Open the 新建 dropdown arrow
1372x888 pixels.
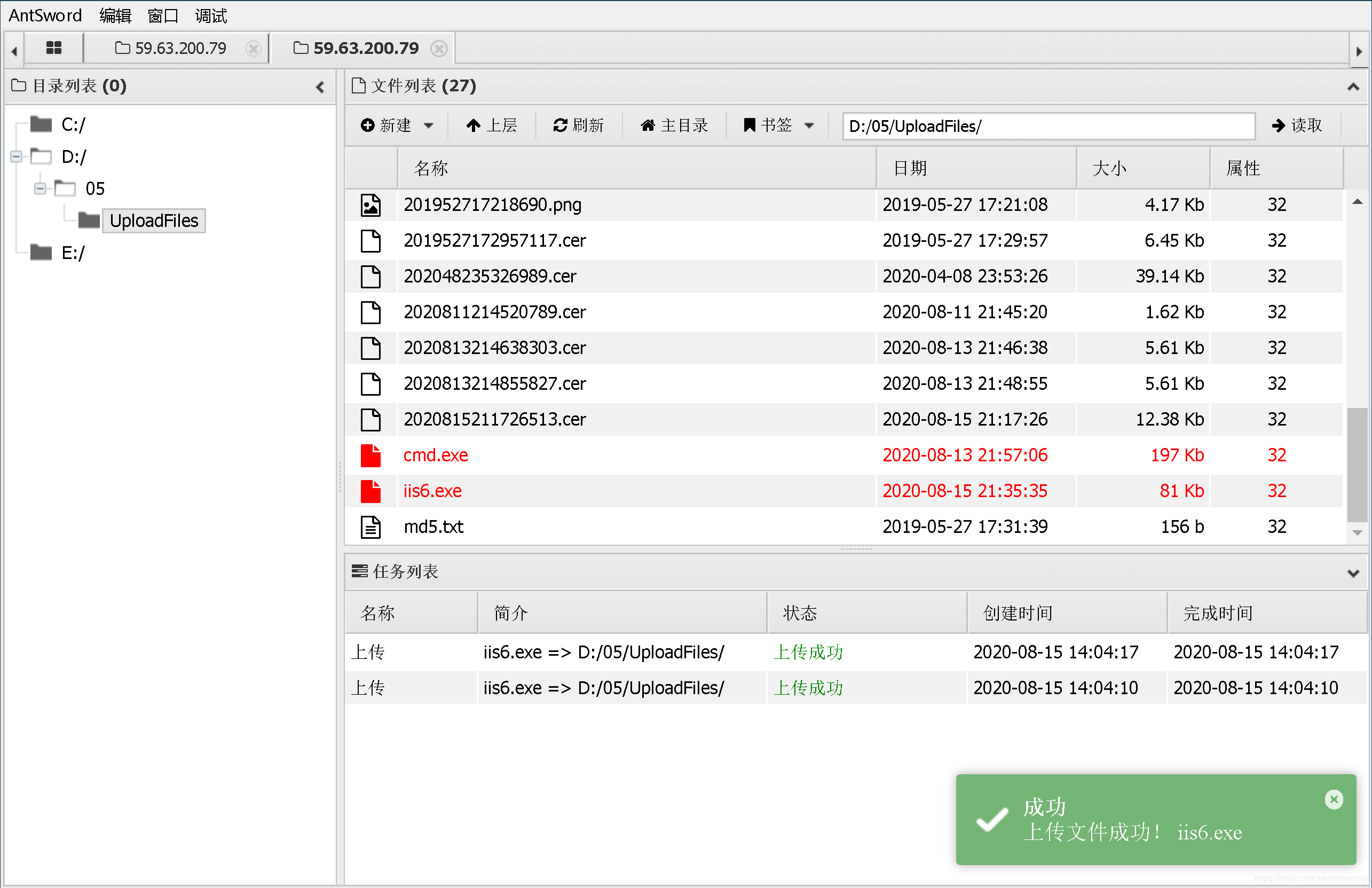click(428, 125)
